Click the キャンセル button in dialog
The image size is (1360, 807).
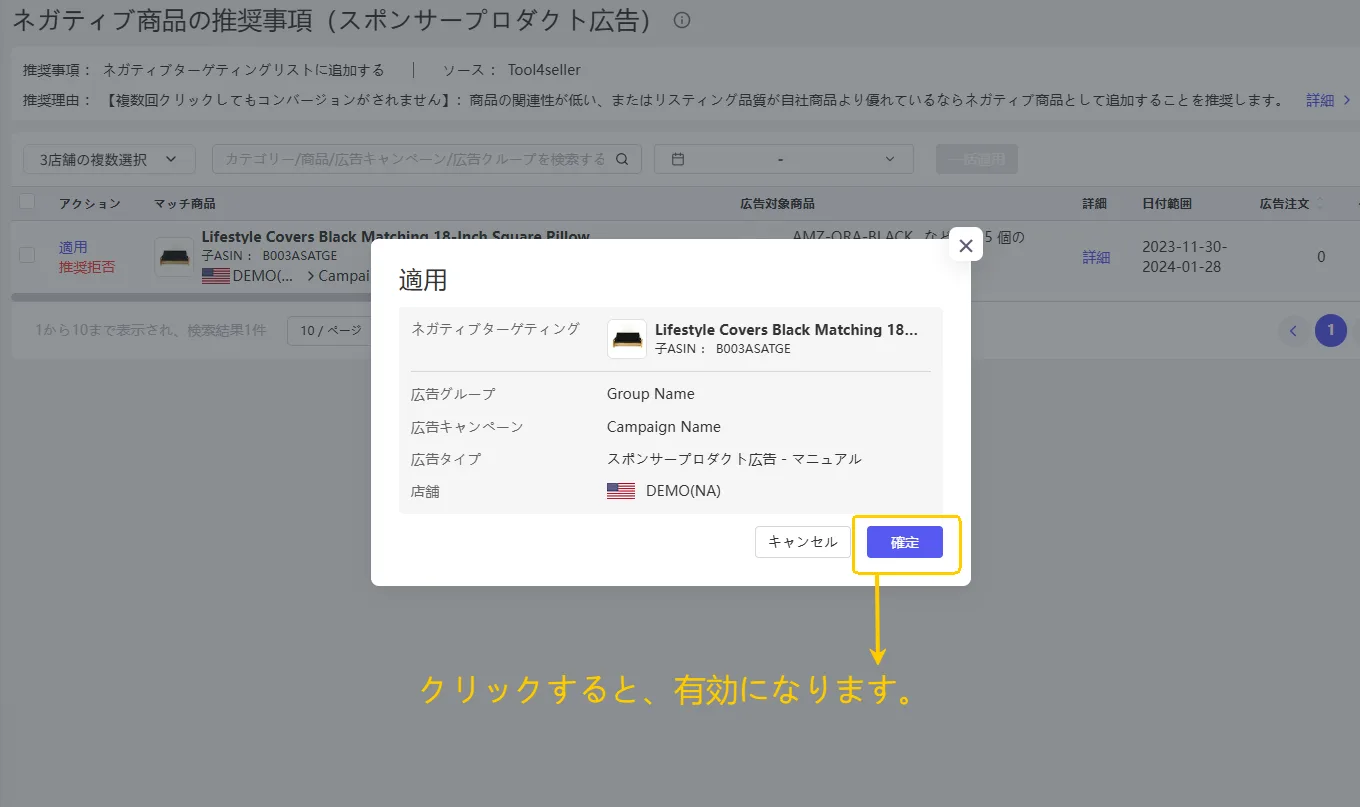[x=802, y=542]
